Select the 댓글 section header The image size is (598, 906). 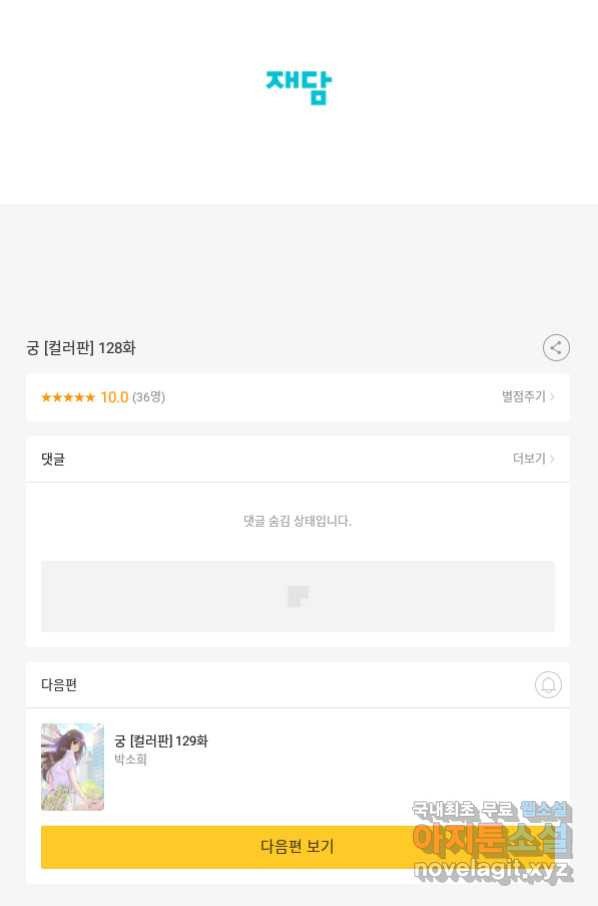(x=53, y=459)
